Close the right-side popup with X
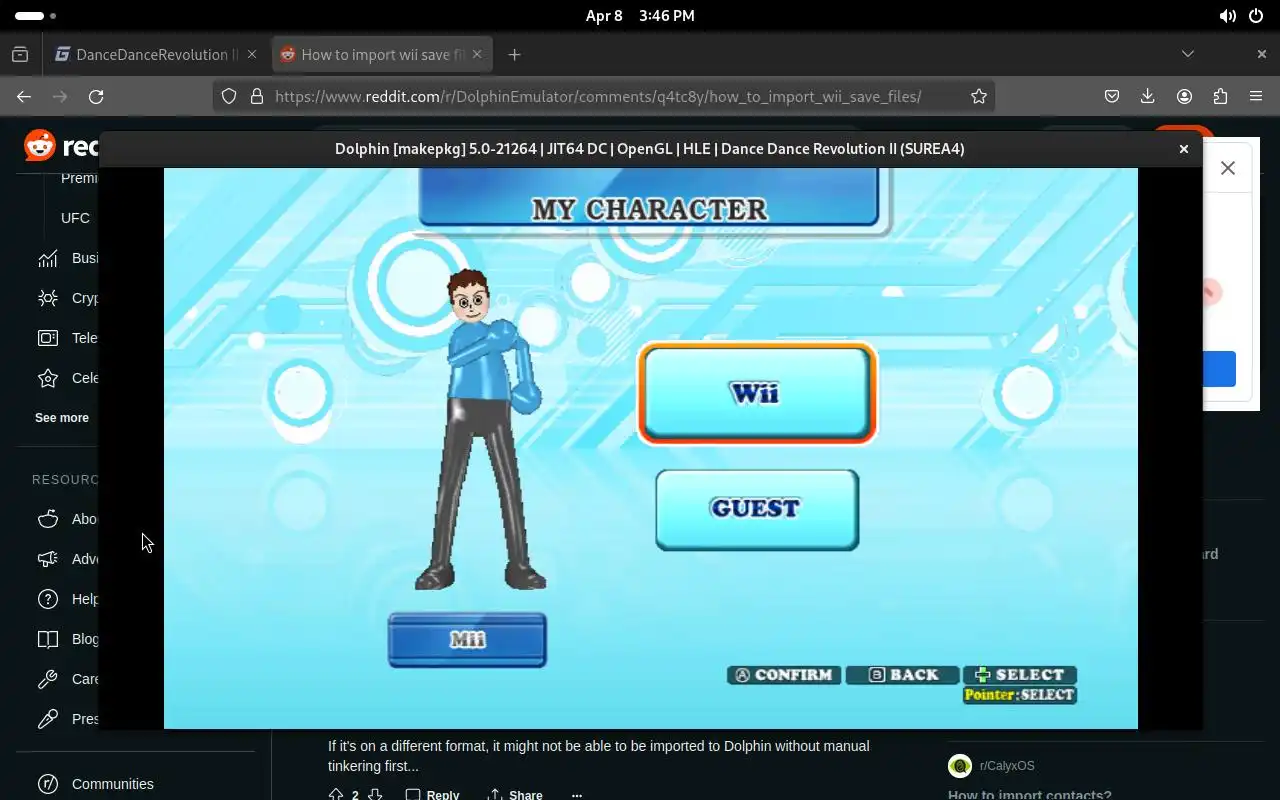Screen dimensions: 1280x800 pyautogui.click(x=1228, y=168)
